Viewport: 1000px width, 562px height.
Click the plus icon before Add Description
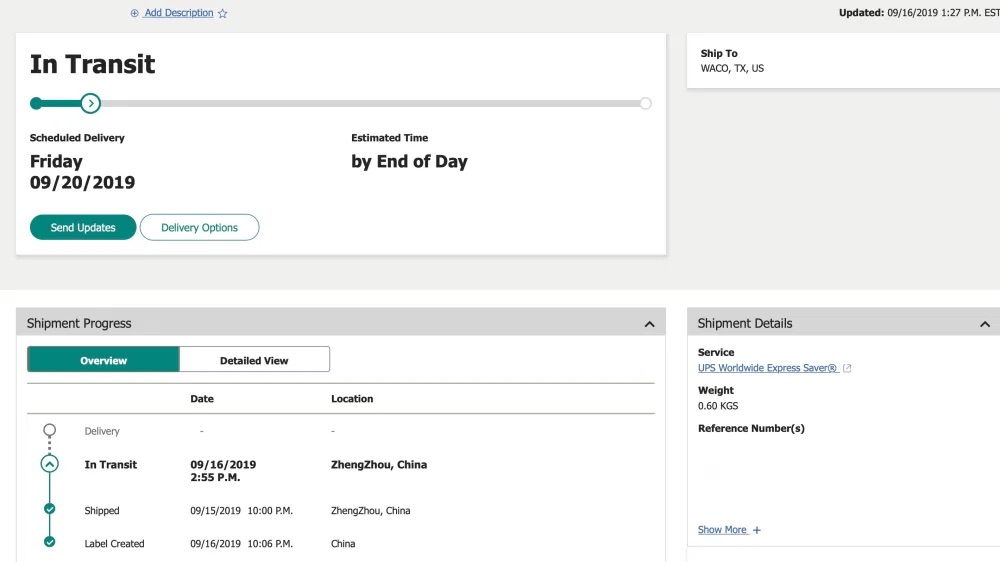click(x=135, y=13)
